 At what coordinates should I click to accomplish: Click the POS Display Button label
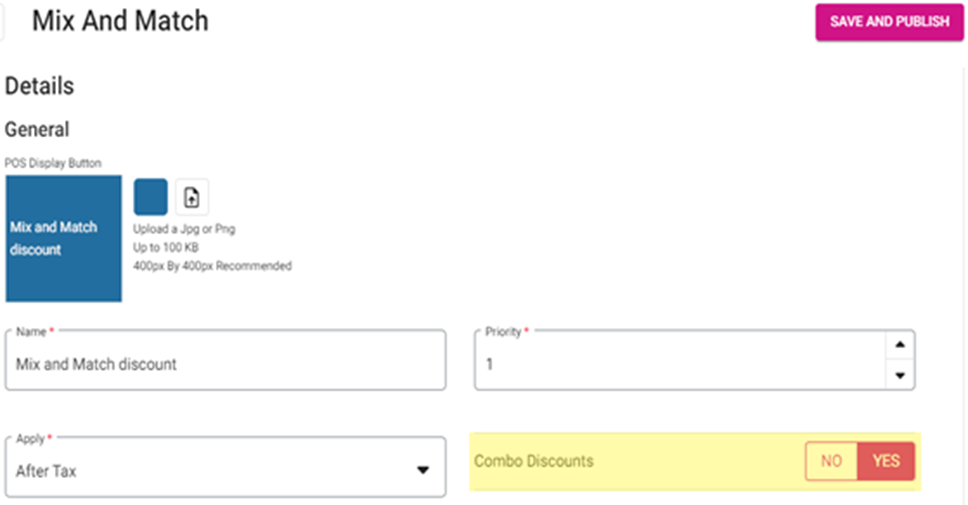tap(53, 163)
